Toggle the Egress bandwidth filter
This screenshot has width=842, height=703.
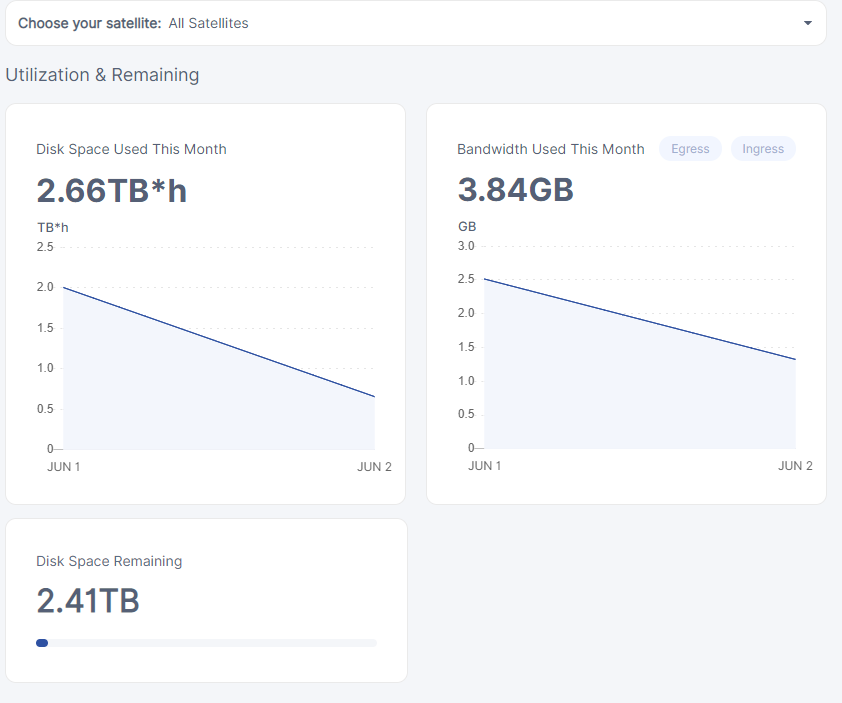tap(690, 149)
